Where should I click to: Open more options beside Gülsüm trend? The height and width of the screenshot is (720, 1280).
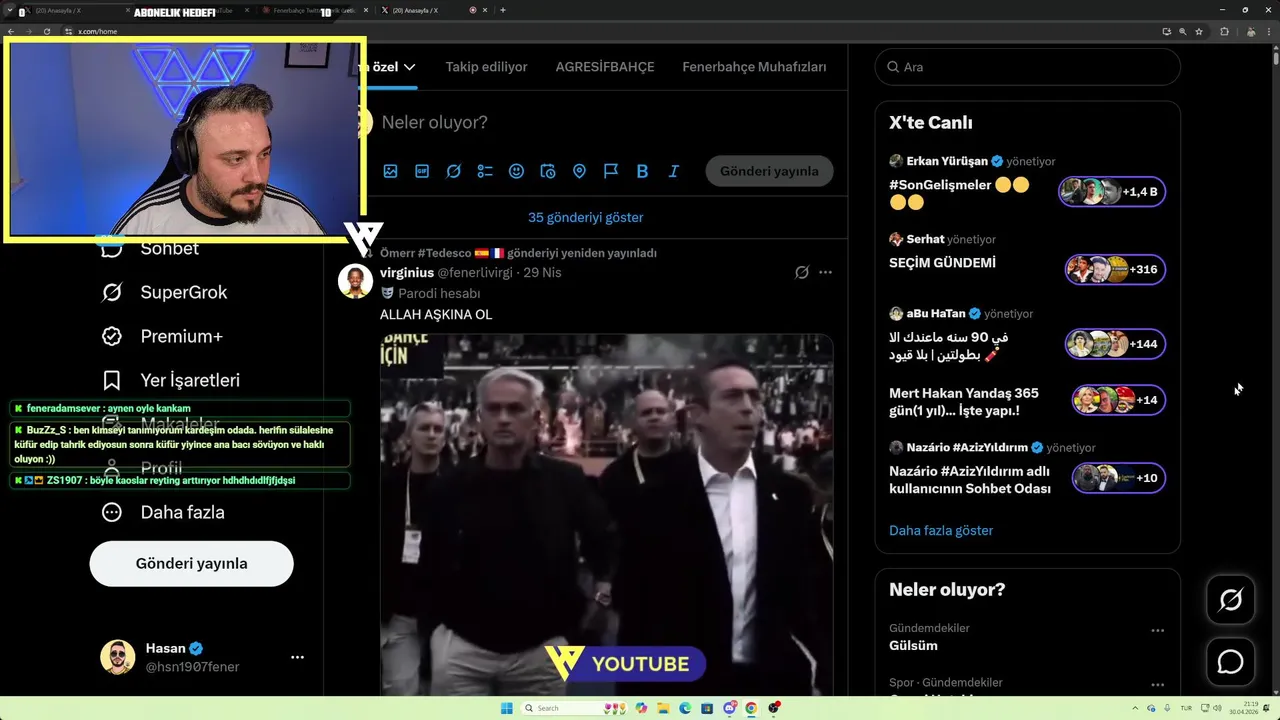tap(1157, 630)
